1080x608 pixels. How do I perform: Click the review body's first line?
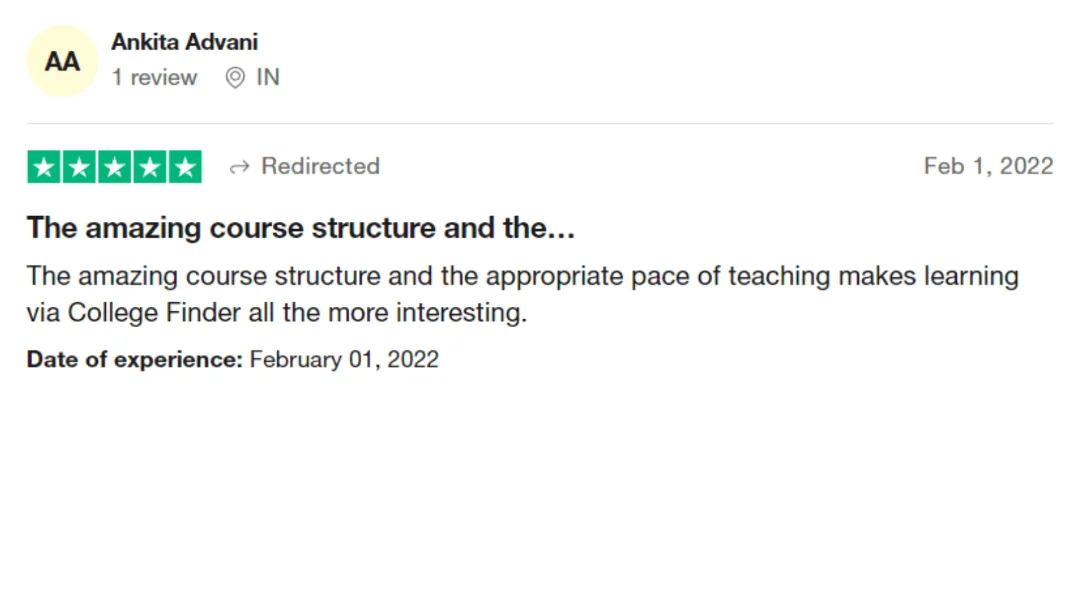pos(522,276)
